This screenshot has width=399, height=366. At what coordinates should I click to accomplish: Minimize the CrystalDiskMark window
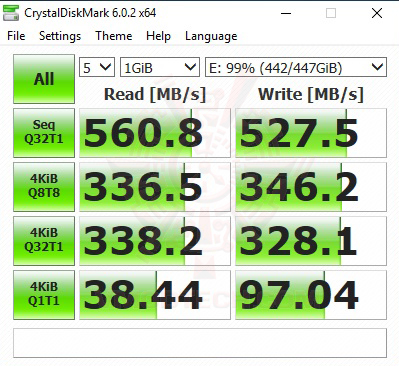[286, 13]
